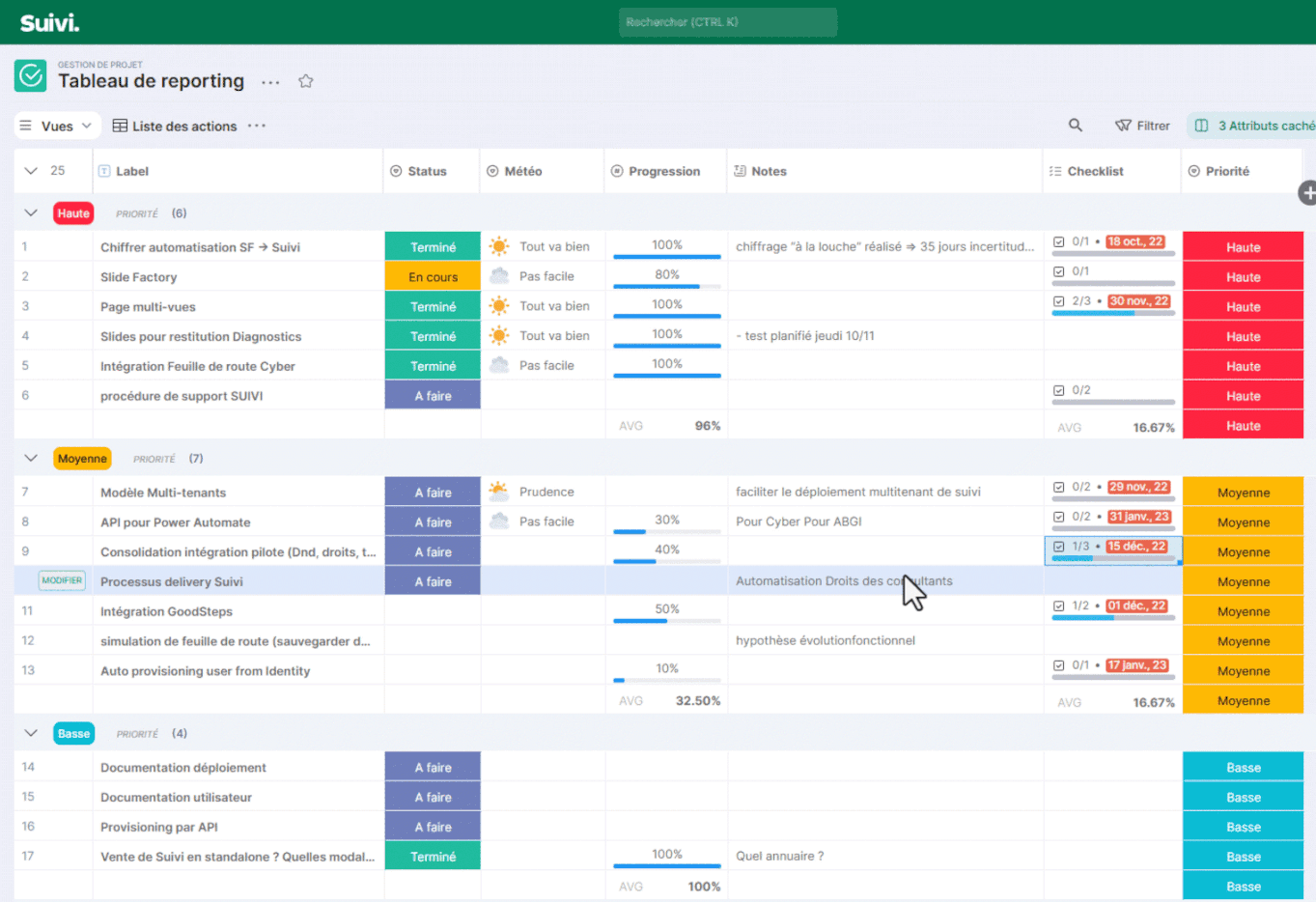Adjust the 80% progress bar for Slide Factory
Screen dimensions: 1316x902
point(667,286)
